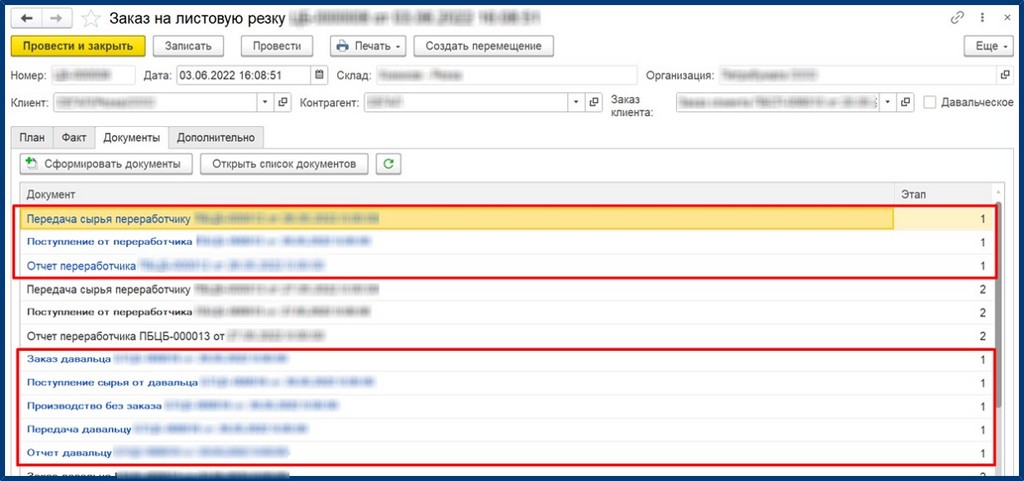The image size is (1024, 481).
Task: Open the Клиент record with its open icon
Action: point(283,102)
